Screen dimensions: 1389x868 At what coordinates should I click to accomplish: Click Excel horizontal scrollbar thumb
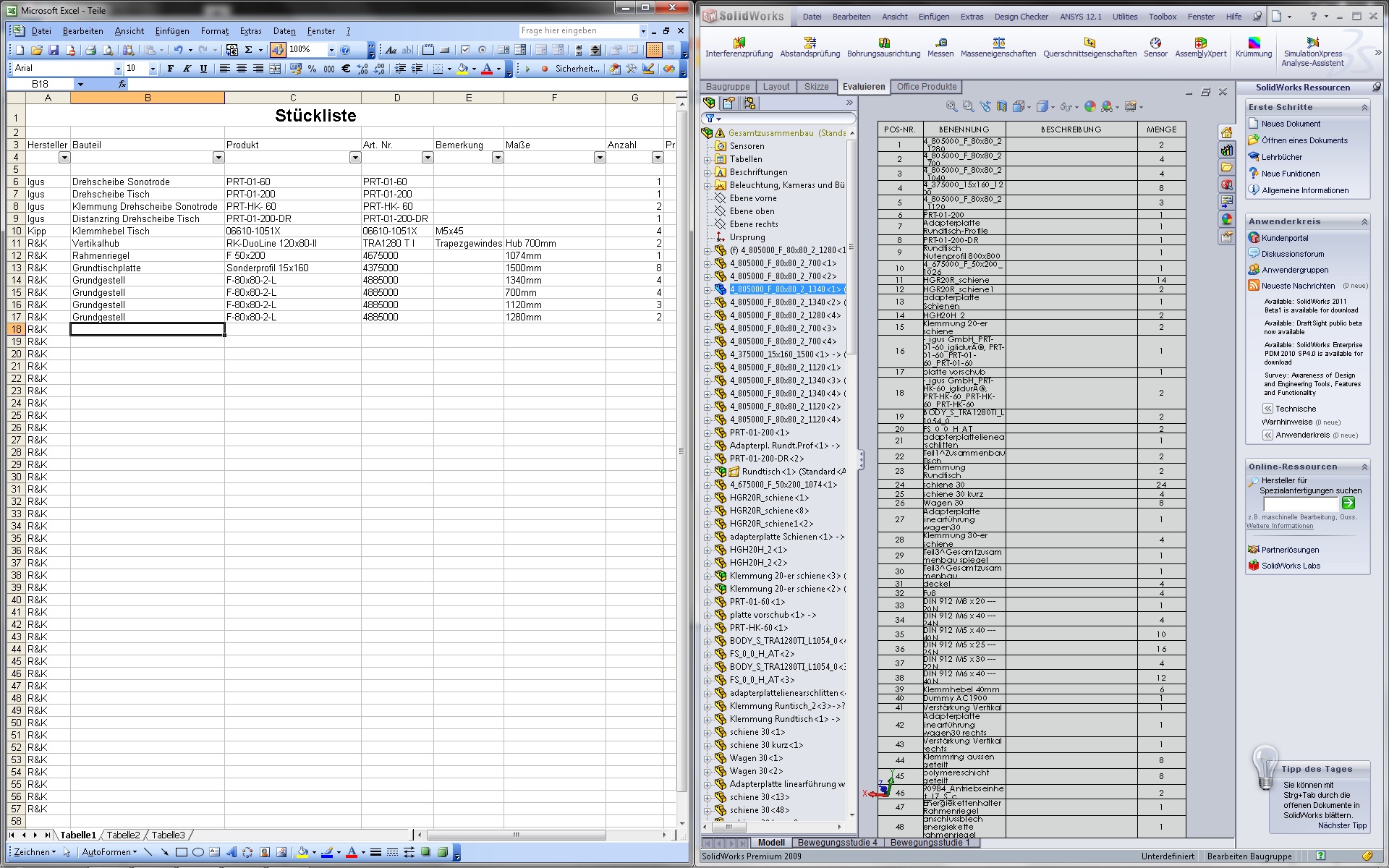click(516, 835)
